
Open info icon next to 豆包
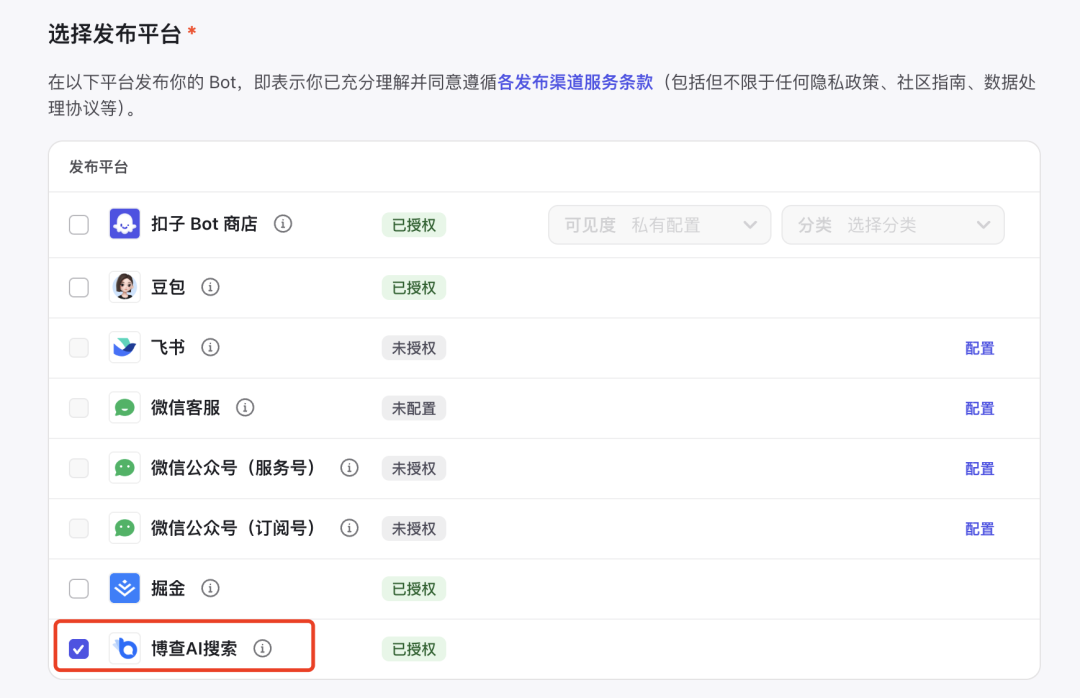210,287
